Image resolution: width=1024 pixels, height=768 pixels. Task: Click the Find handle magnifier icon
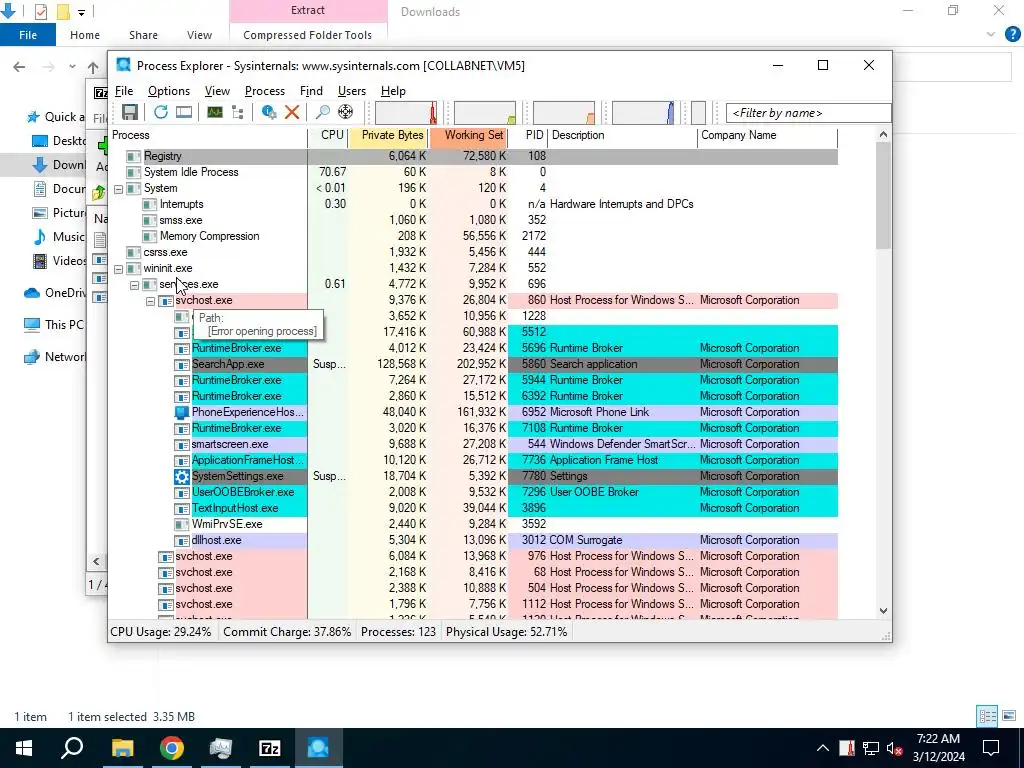(x=322, y=112)
